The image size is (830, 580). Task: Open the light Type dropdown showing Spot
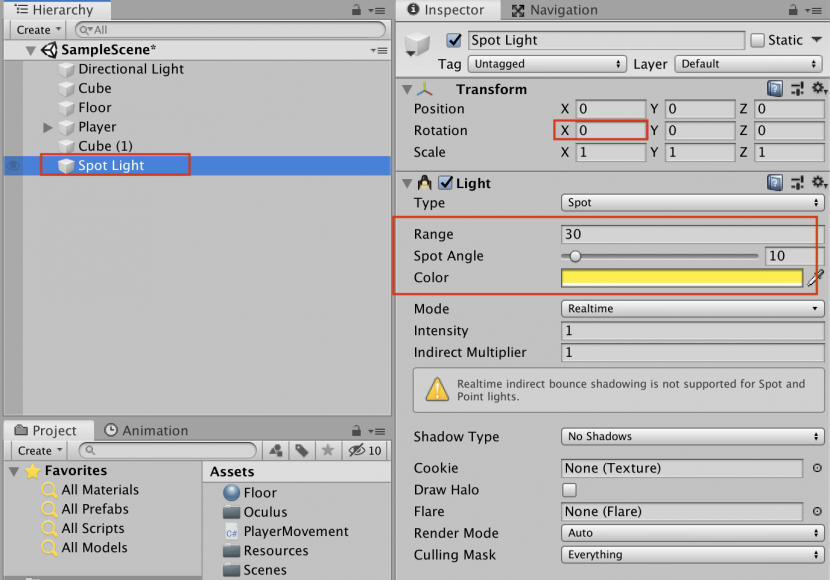691,203
